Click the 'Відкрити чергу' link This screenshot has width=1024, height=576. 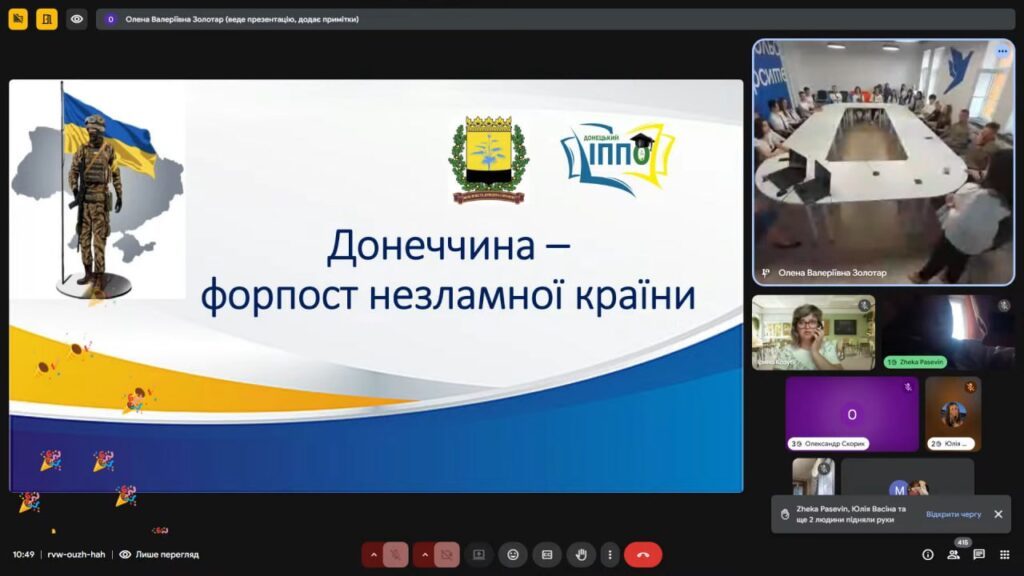click(953, 514)
